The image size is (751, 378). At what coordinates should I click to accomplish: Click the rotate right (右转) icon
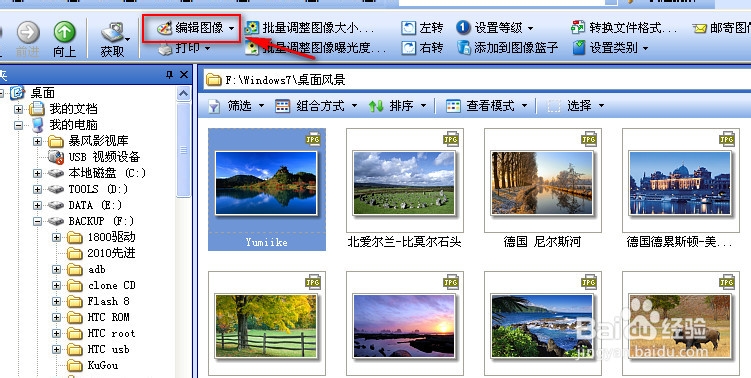(x=408, y=47)
